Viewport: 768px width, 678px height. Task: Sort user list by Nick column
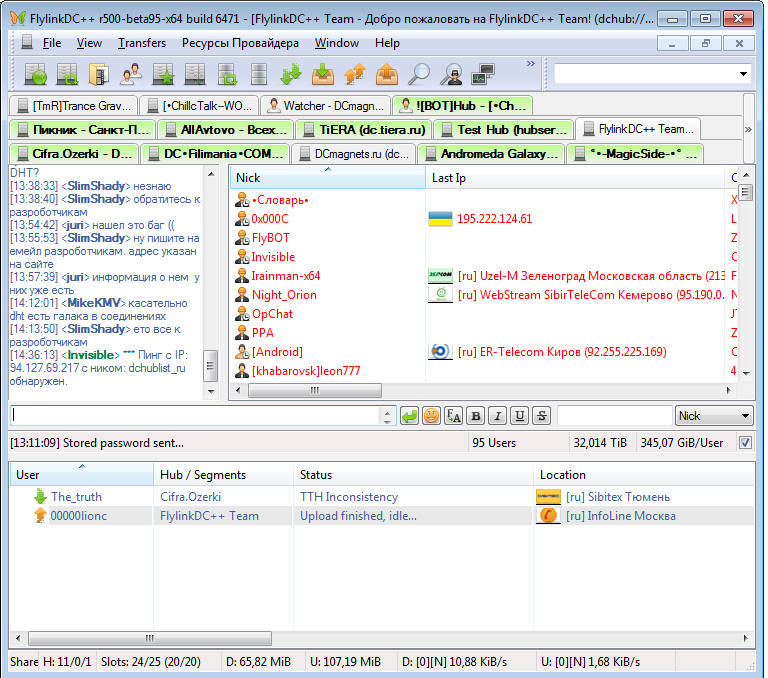click(327, 177)
